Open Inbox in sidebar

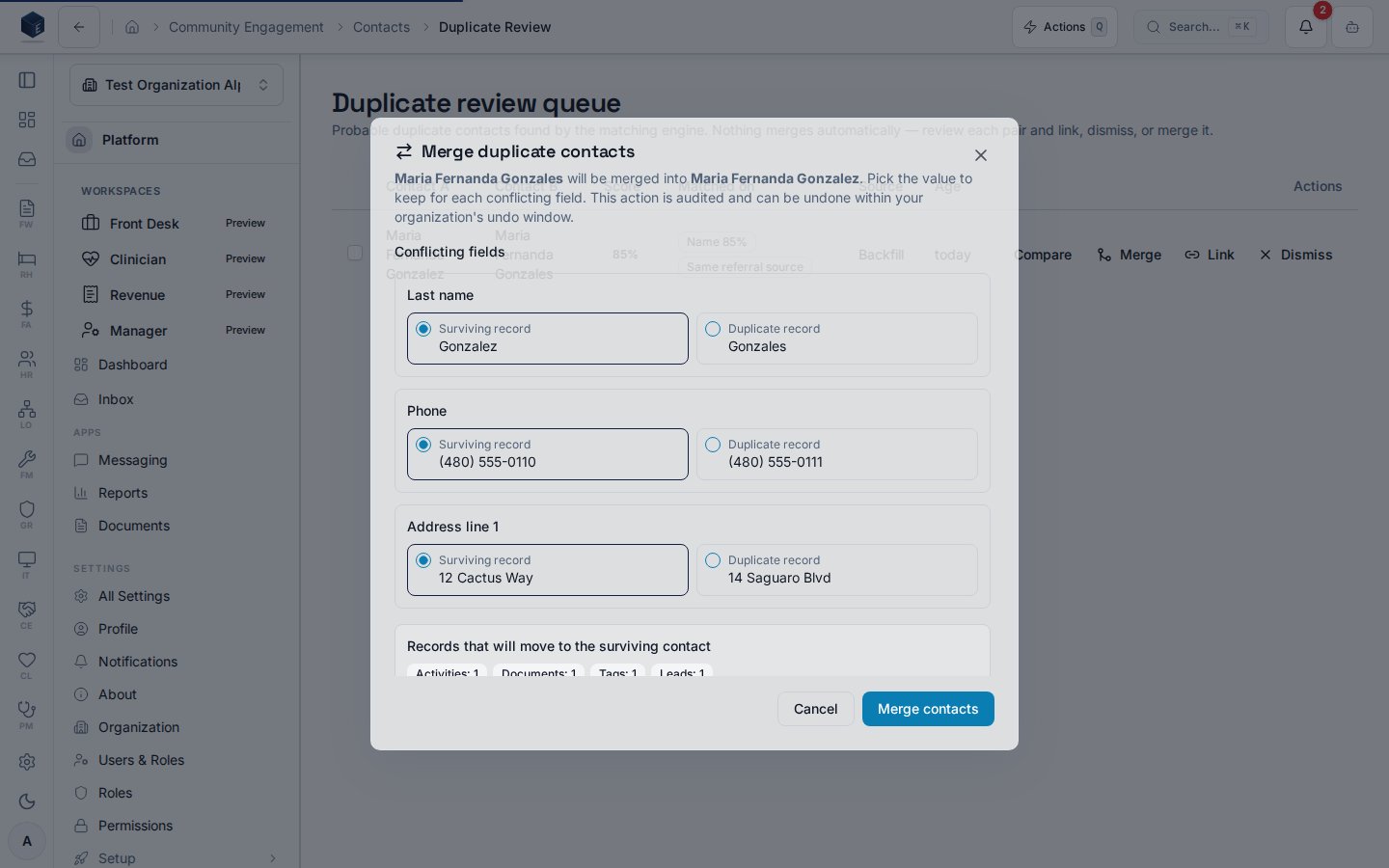click(177, 399)
